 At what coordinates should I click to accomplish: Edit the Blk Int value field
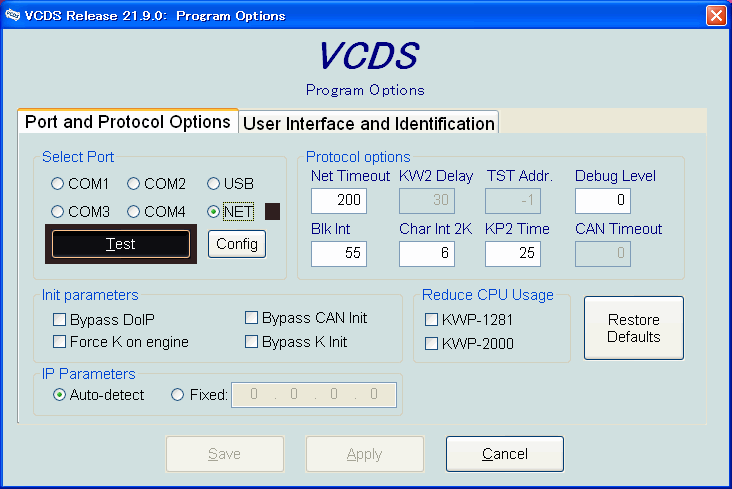[339, 254]
